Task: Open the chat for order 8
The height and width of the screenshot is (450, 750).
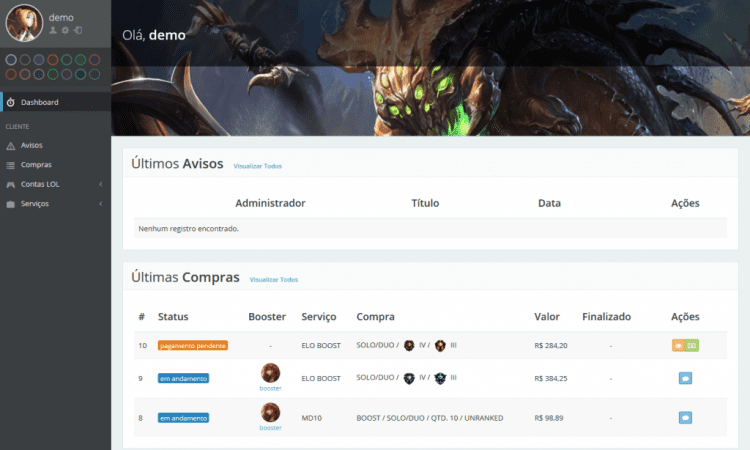Action: coord(685,417)
